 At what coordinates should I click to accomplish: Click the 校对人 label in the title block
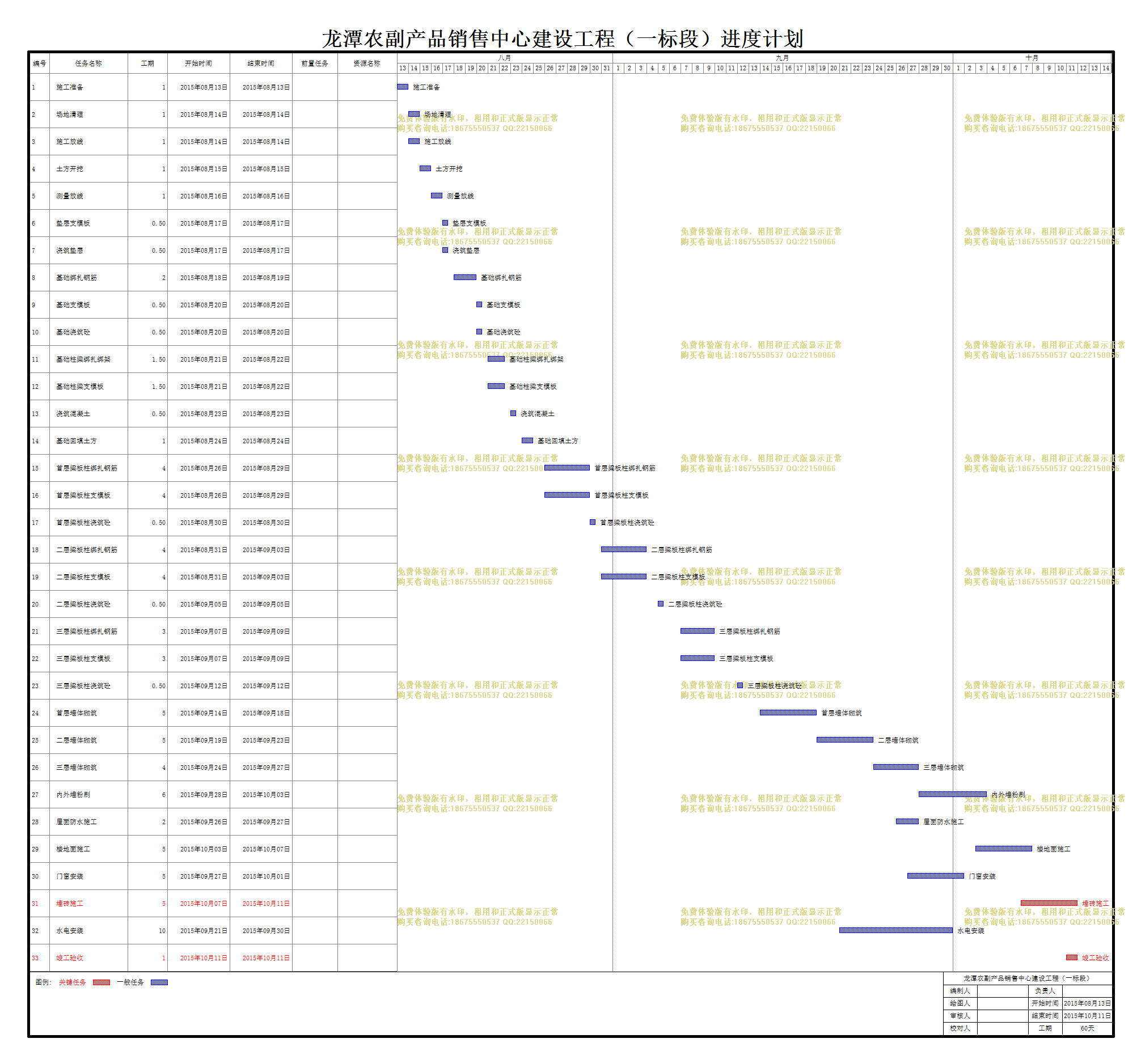click(x=960, y=1028)
